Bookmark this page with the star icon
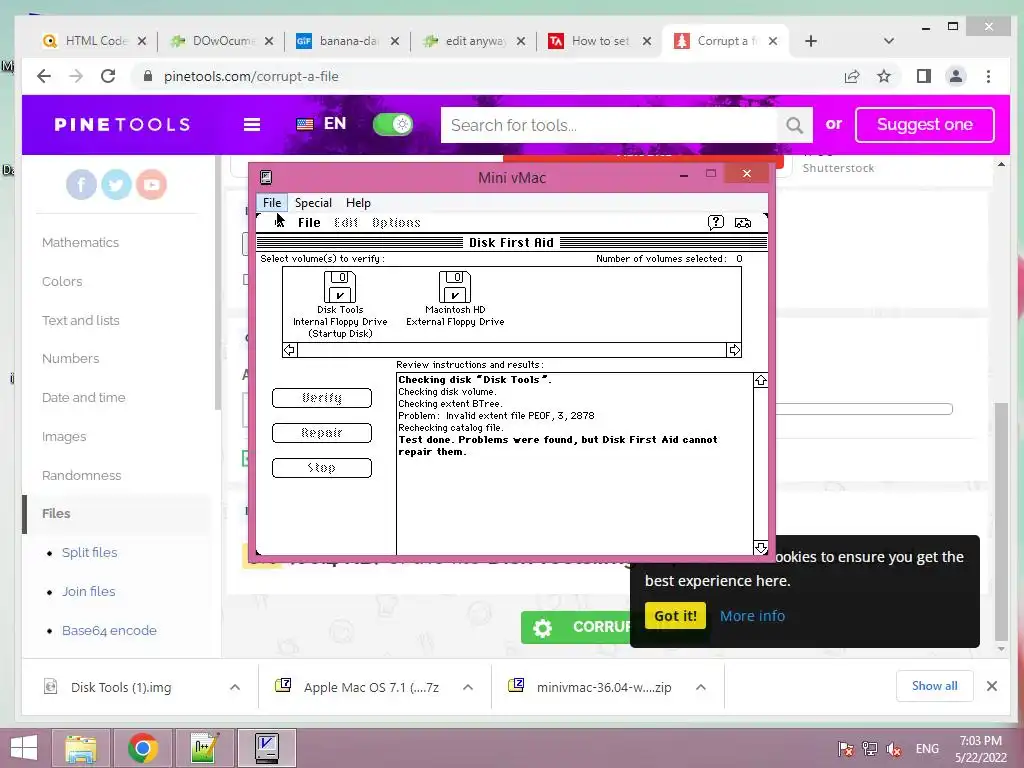The height and width of the screenshot is (768, 1024). pyautogui.click(x=884, y=76)
